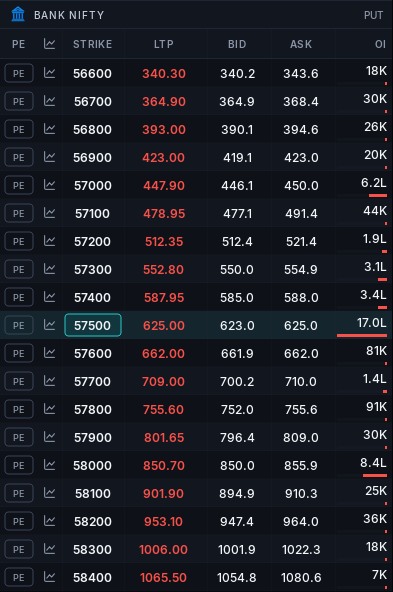Click PE button for 57900 strike
The height and width of the screenshot is (592, 393).
point(19,437)
